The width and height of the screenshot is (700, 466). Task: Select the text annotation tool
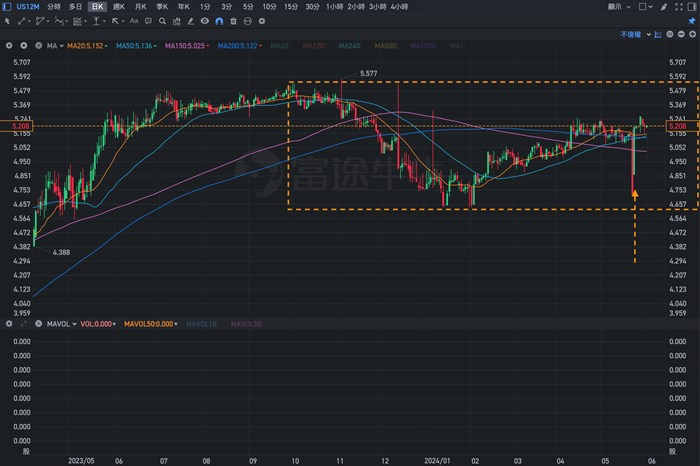click(x=132, y=20)
